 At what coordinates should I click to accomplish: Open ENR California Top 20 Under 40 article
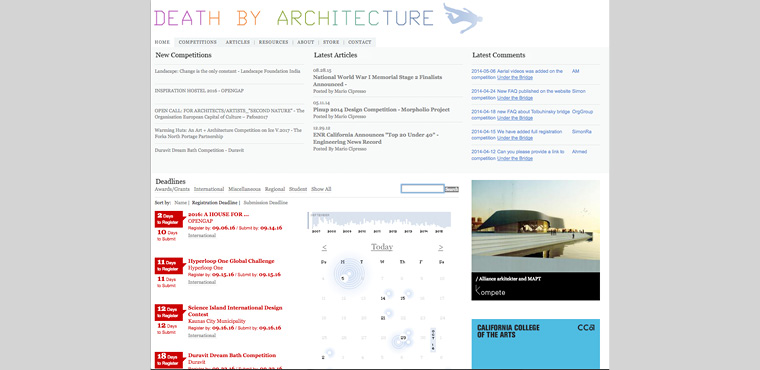pyautogui.click(x=376, y=138)
